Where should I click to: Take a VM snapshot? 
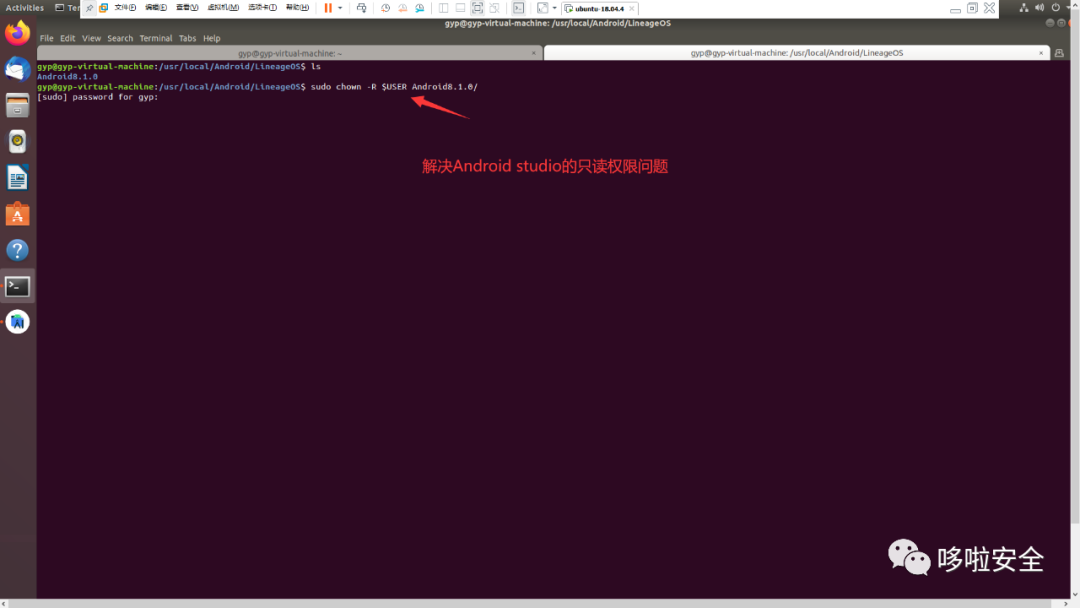[x=386, y=8]
